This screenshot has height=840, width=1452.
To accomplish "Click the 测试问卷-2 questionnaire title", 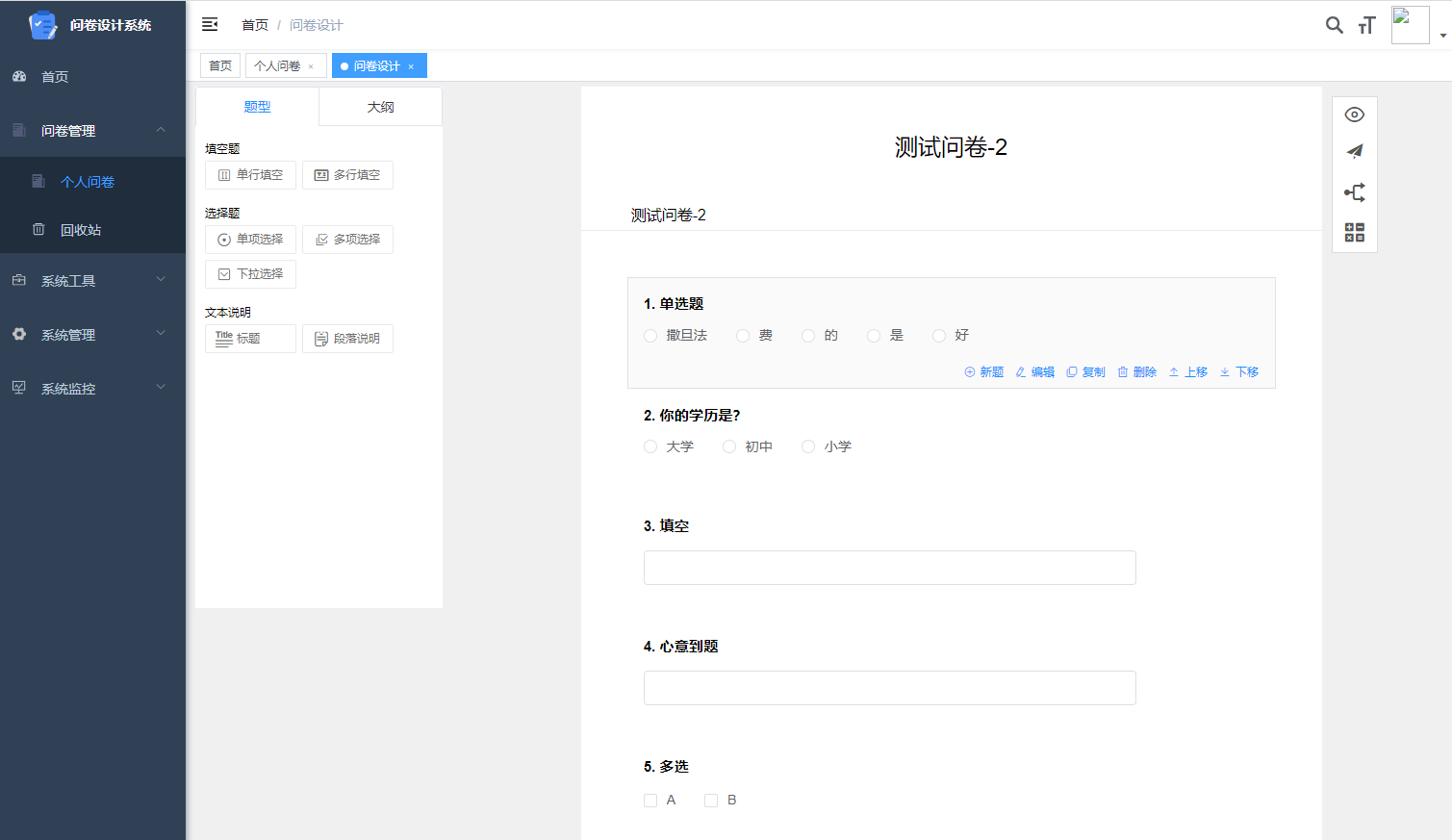I will click(951, 147).
